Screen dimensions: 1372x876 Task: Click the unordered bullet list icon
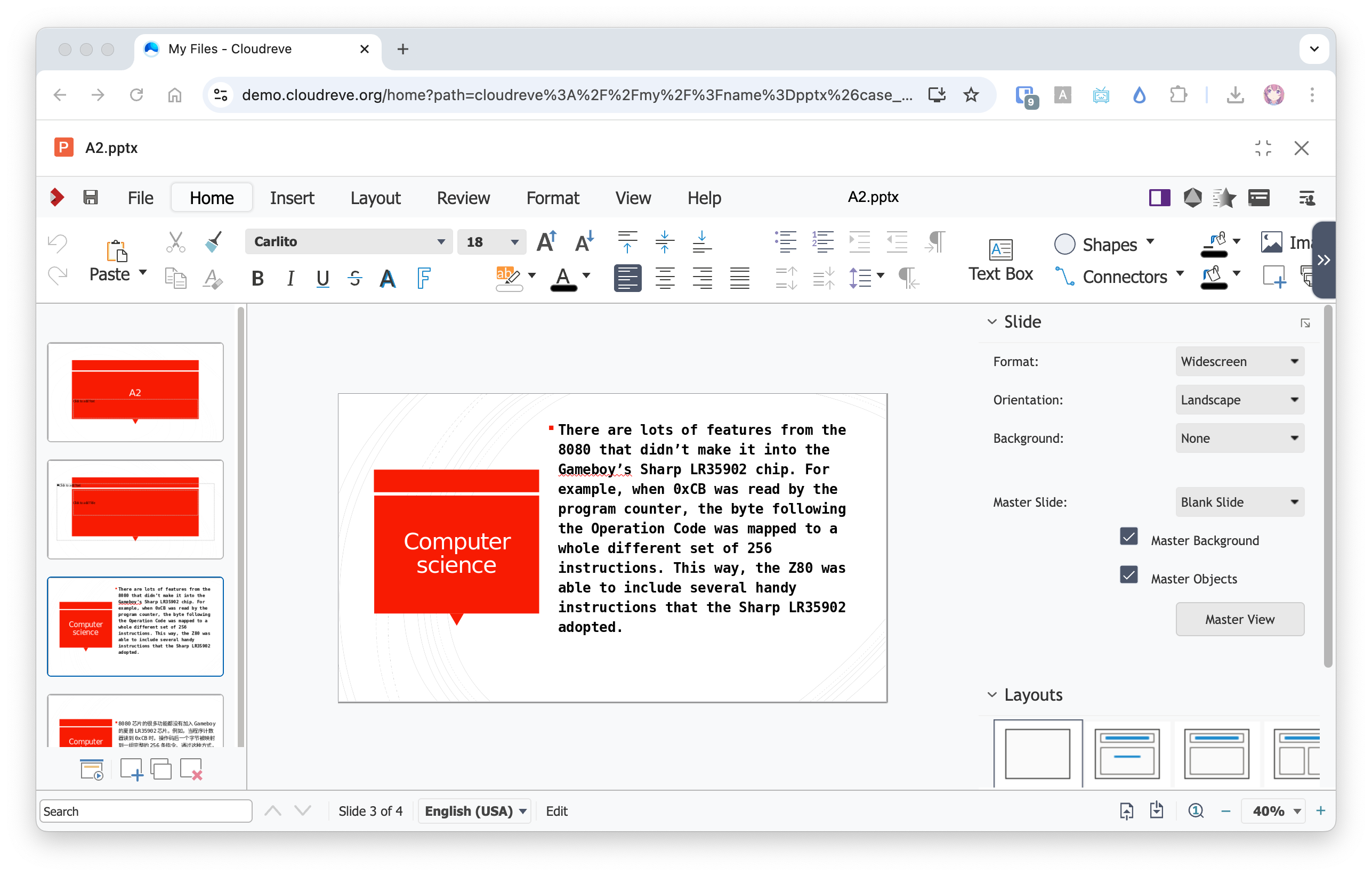coord(786,241)
